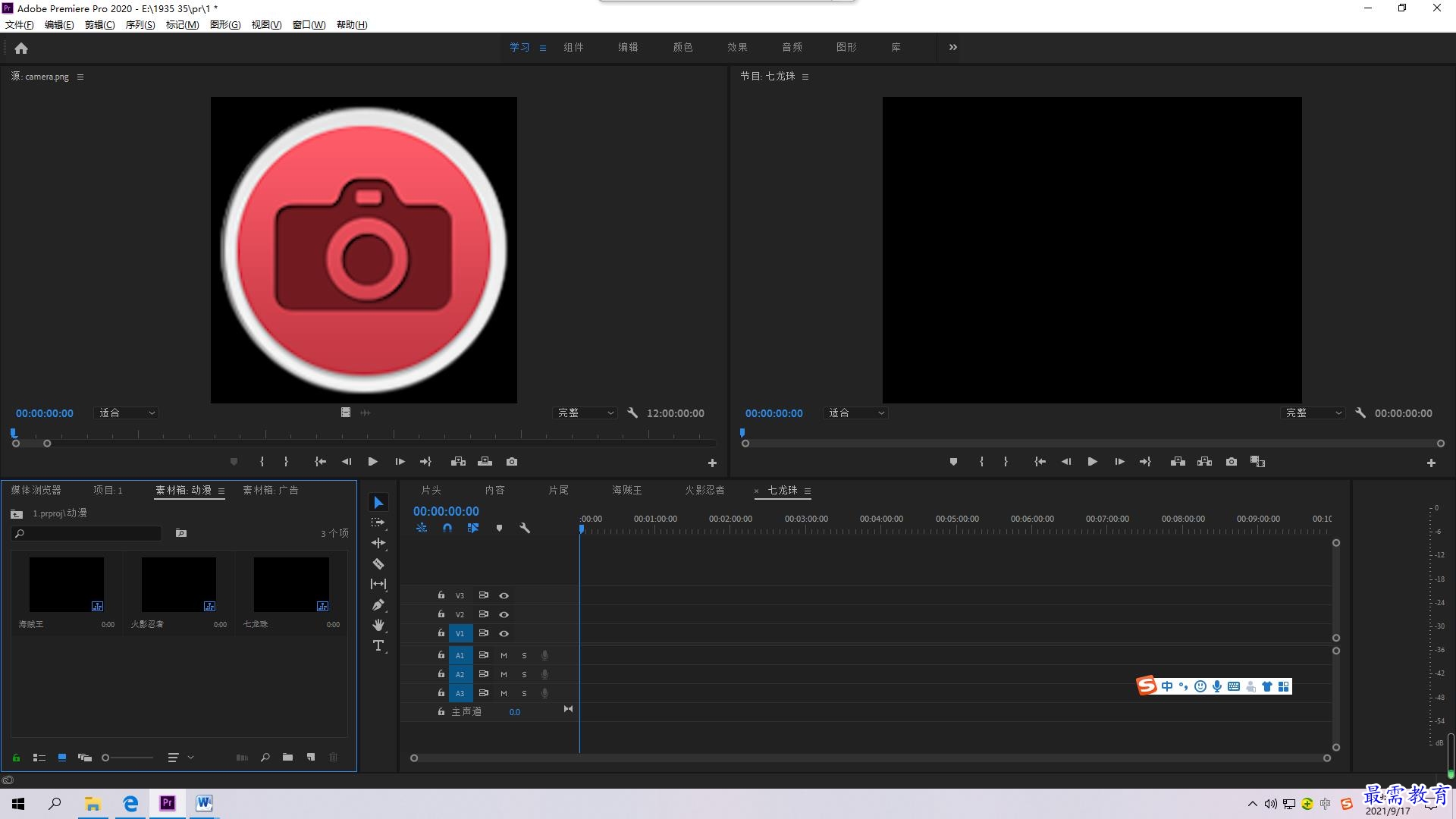Click Overwrite button in Source monitor
The image size is (1456, 819).
[x=485, y=462]
